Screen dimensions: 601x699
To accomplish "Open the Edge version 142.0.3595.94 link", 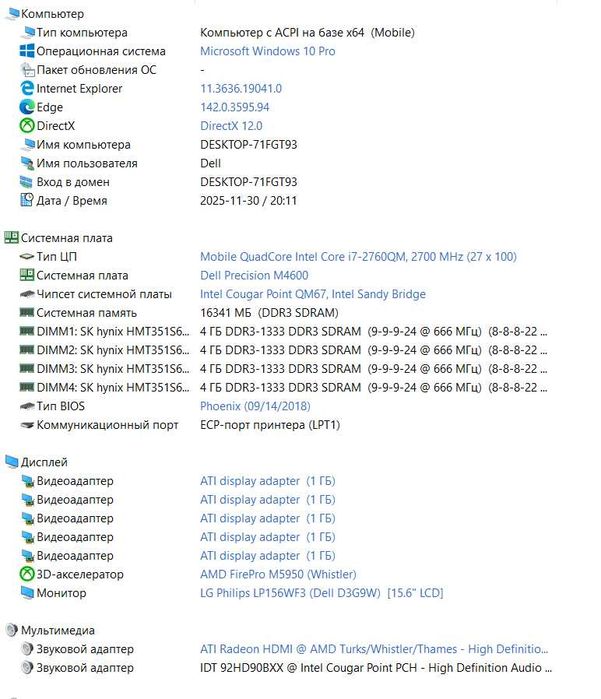I will [235, 107].
